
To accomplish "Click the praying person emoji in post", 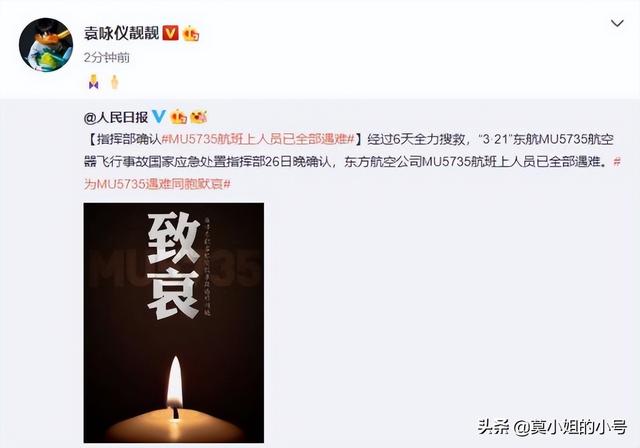I will (x=93, y=82).
